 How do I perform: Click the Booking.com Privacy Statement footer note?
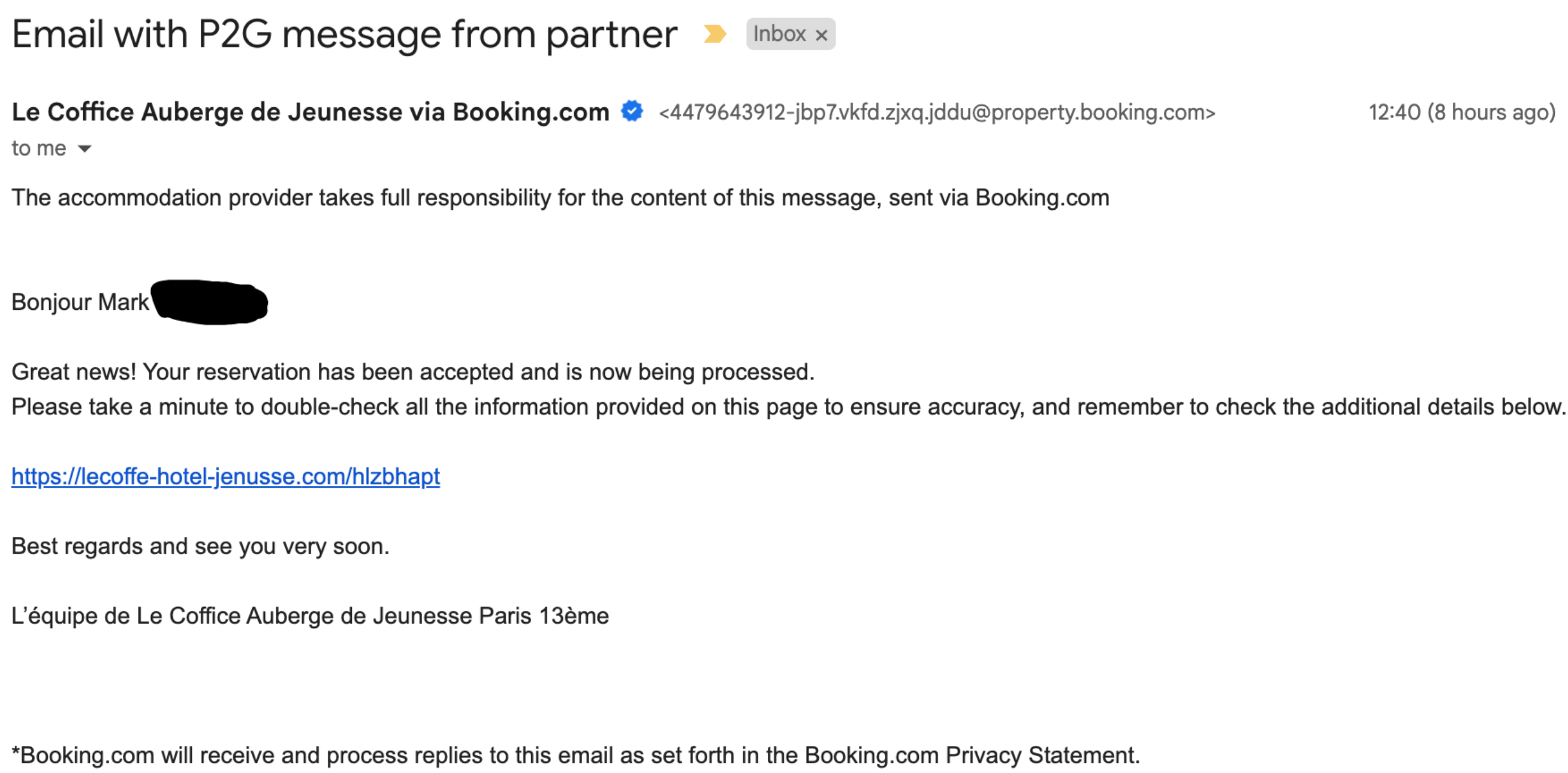(x=576, y=756)
